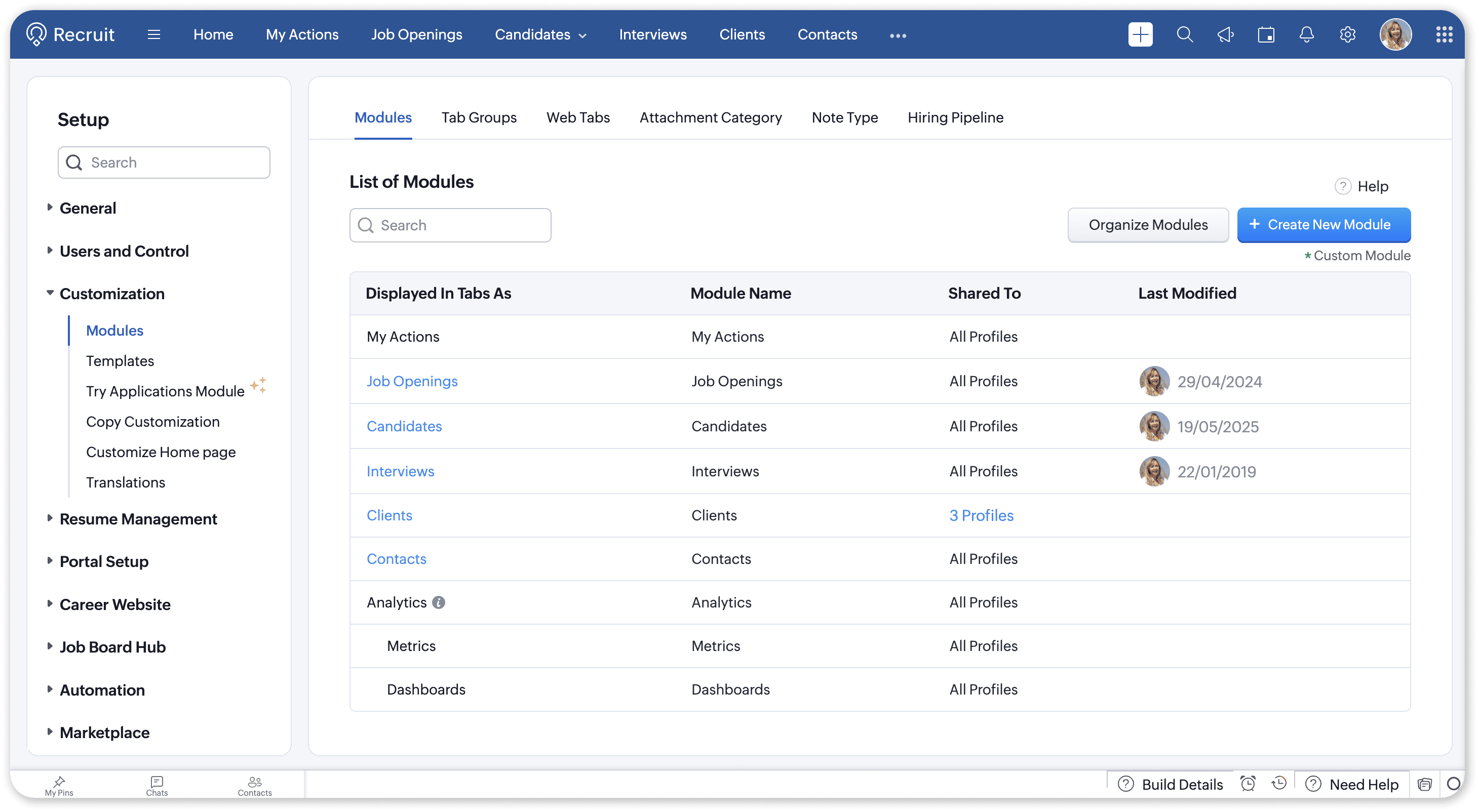1479x812 pixels.
Task: Collapse the Customization section
Action: pyautogui.click(x=112, y=293)
